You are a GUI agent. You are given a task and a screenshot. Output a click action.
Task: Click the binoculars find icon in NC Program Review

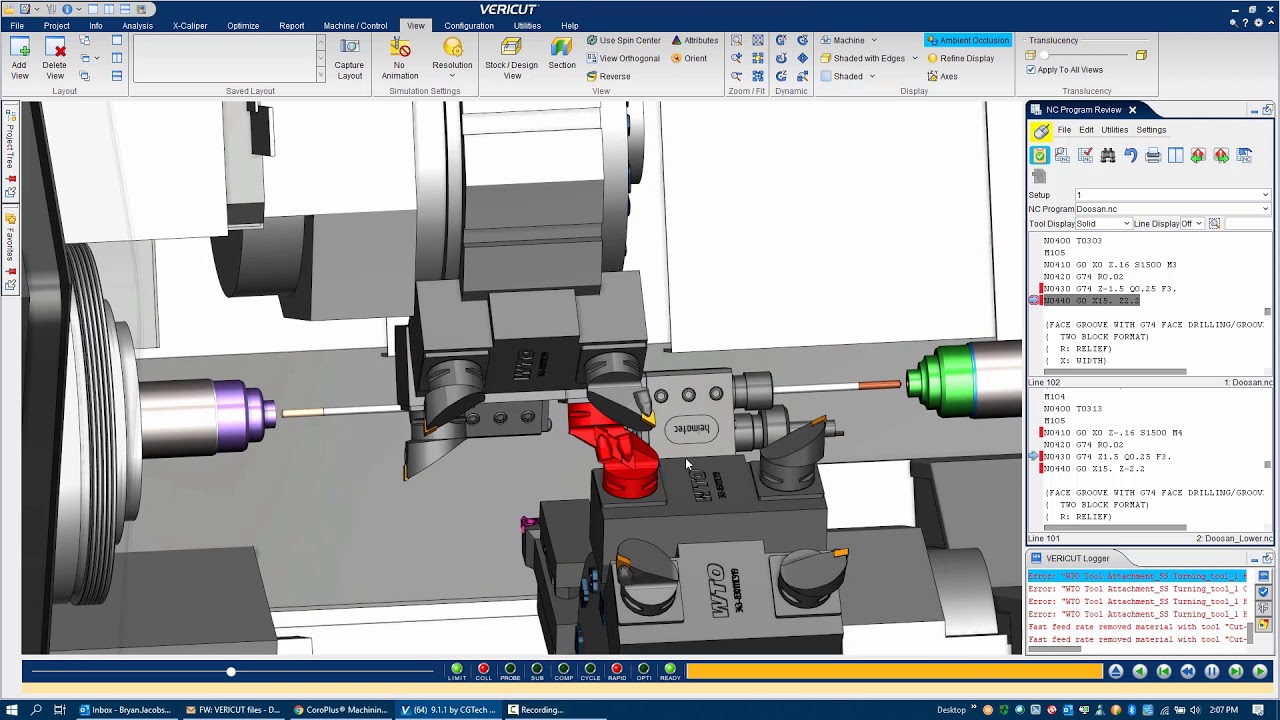pyautogui.click(x=1107, y=155)
